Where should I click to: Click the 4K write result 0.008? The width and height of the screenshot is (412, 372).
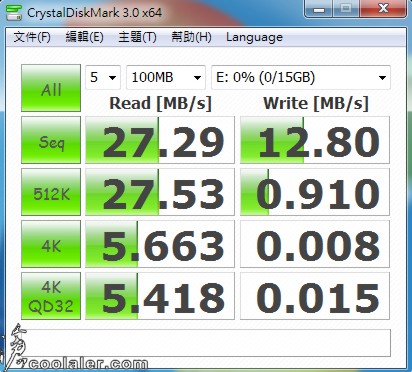click(x=315, y=244)
